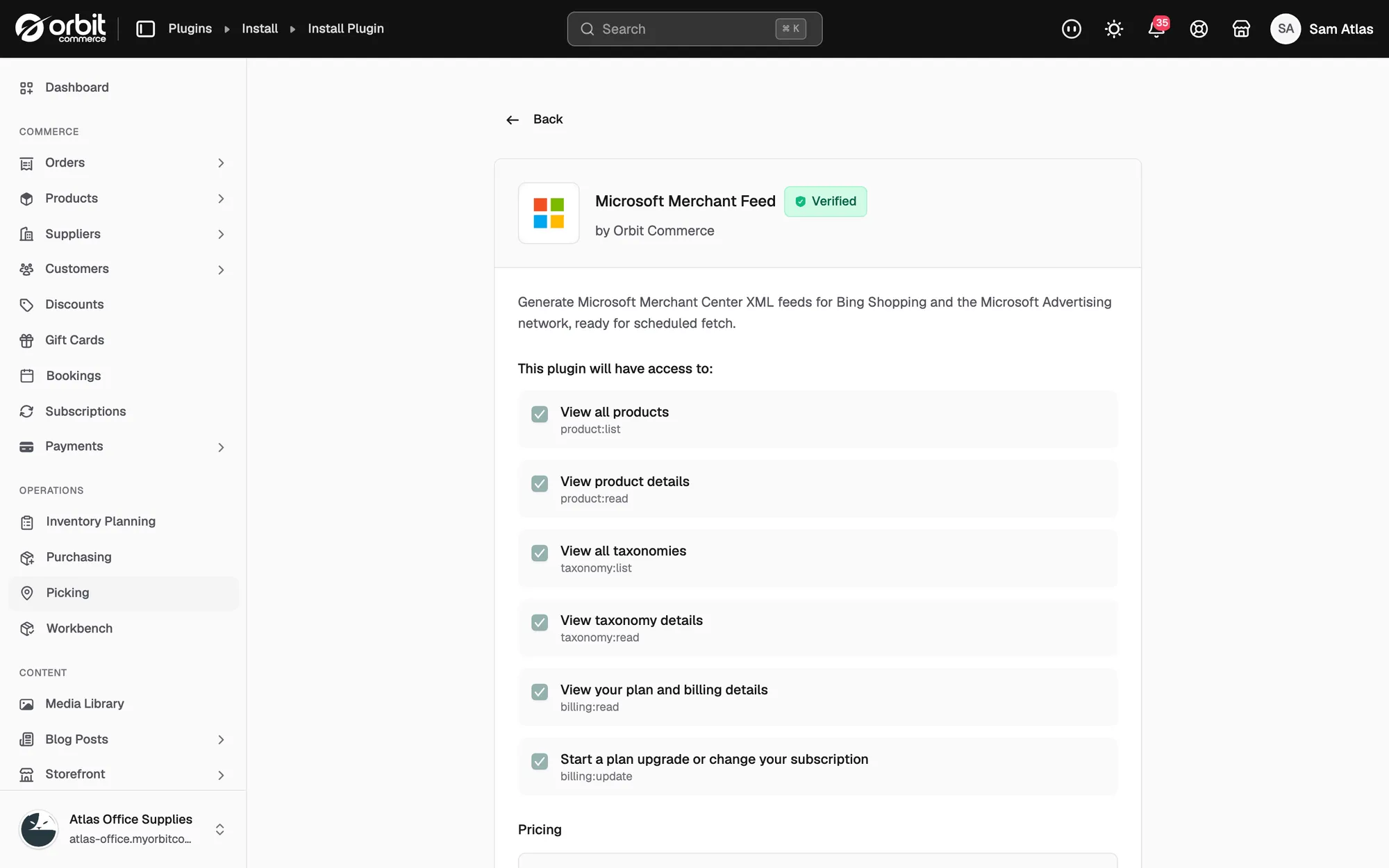Toggle the billing:read permission checkbox

(x=540, y=692)
